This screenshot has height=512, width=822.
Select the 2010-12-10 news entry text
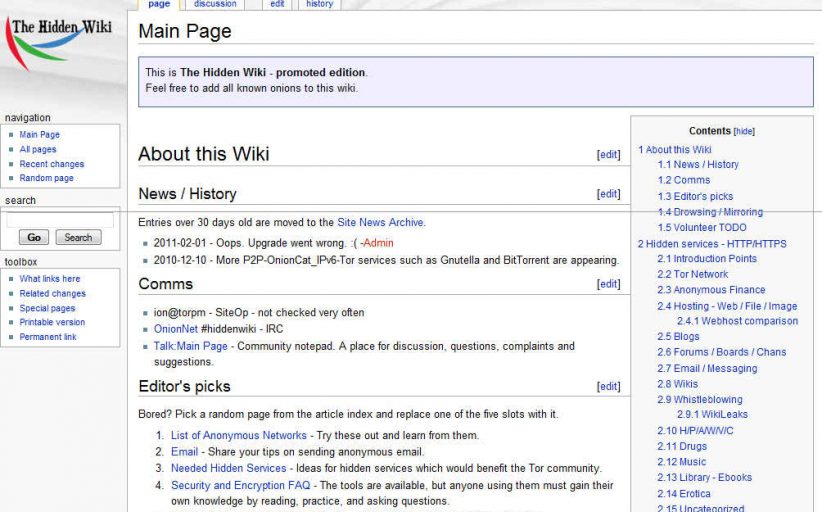point(386,260)
